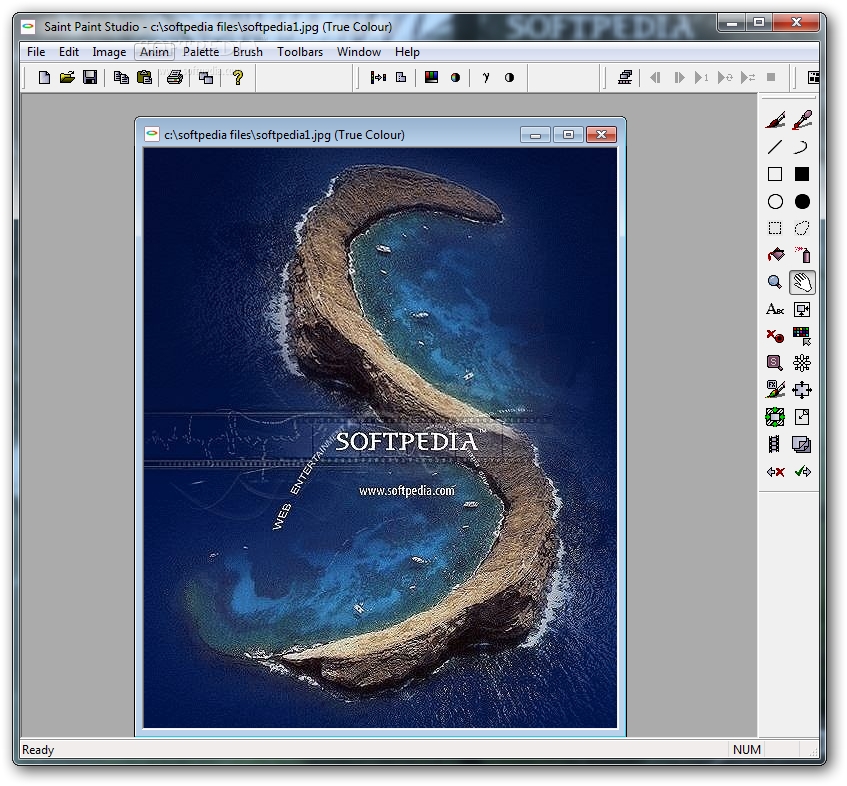Click the softpedia1.jpg image canvas

click(380, 438)
